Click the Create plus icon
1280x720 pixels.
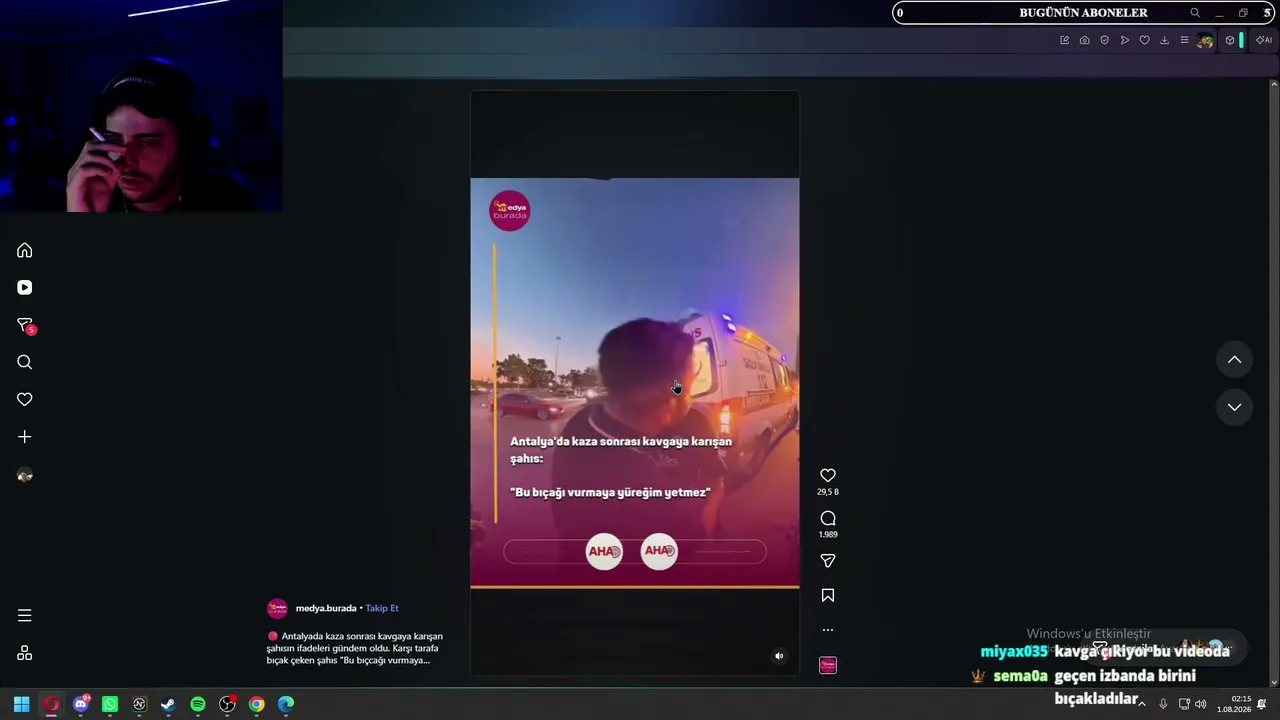(x=25, y=437)
